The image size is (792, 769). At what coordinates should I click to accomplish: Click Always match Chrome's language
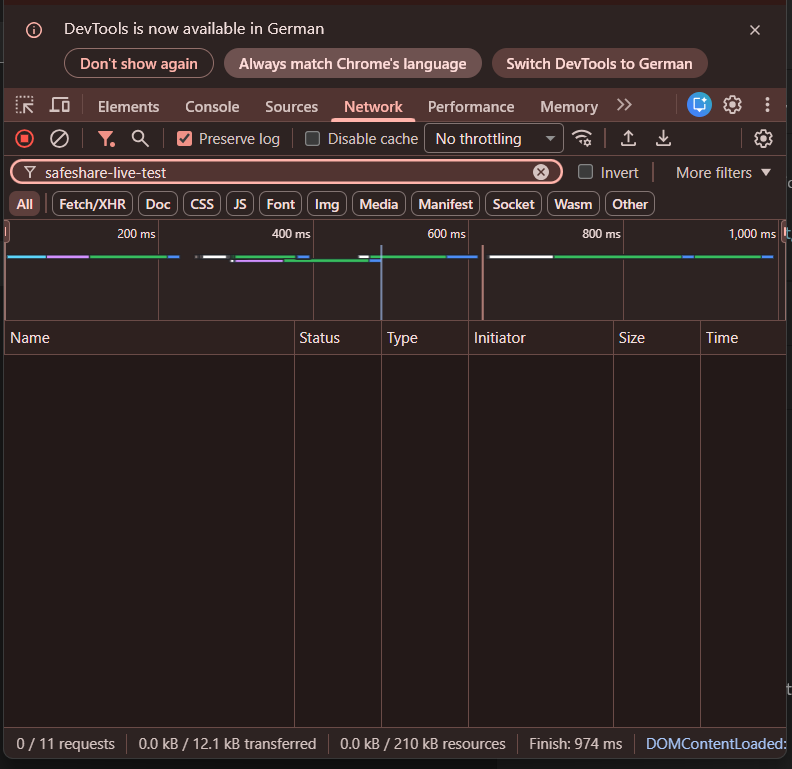[353, 64]
